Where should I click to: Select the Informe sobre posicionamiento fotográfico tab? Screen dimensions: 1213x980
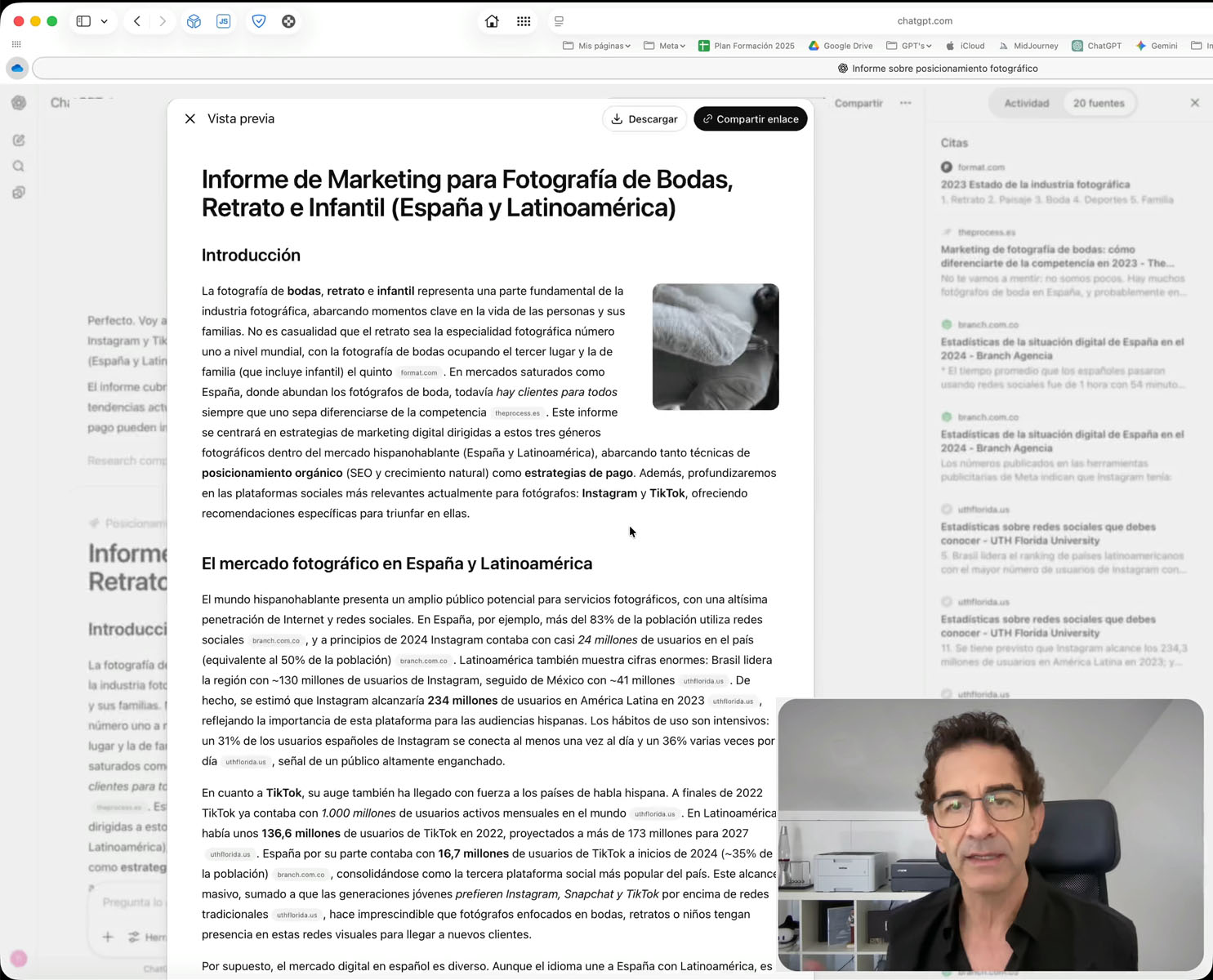point(937,69)
